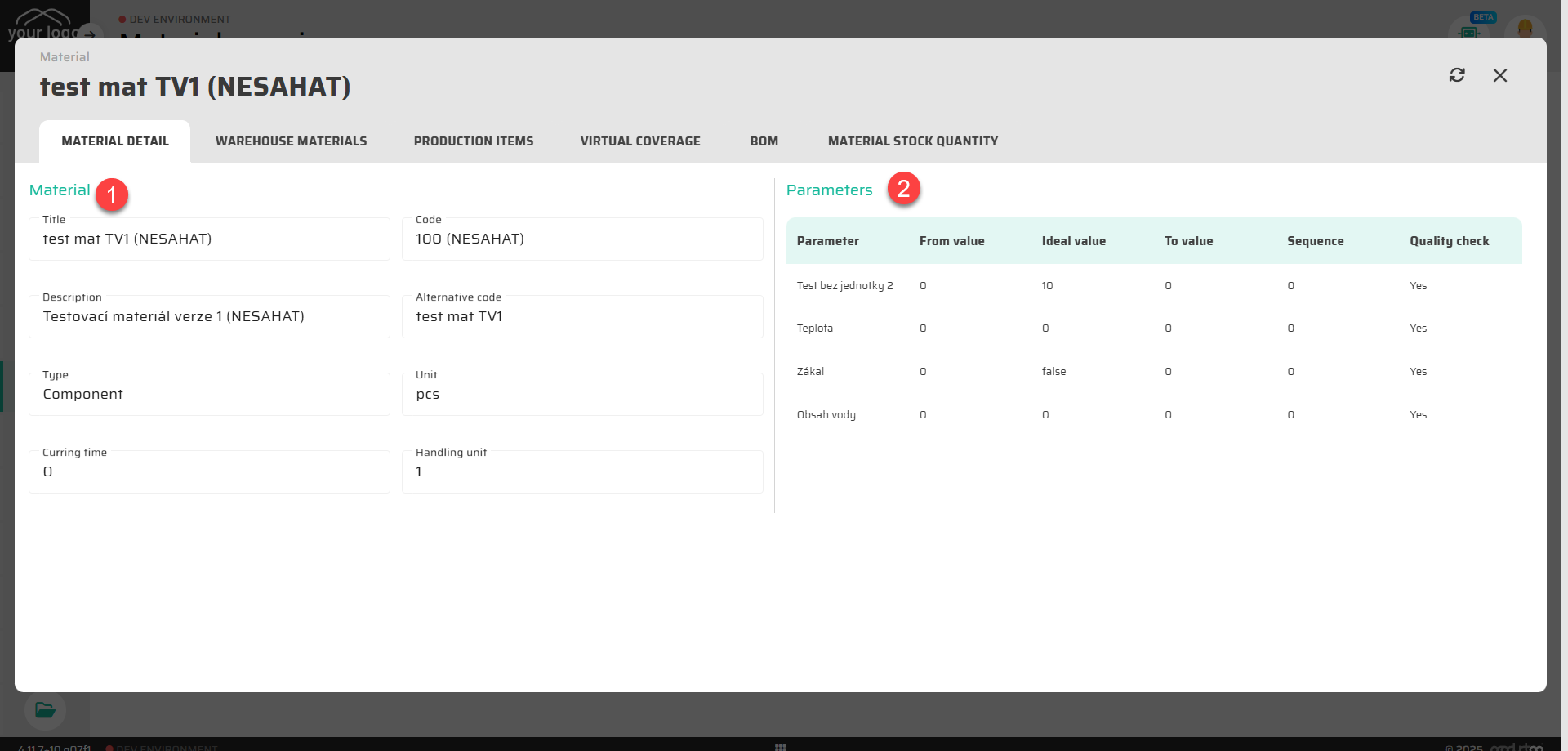The image size is (1568, 751).
Task: Click the open folder icon at bottom left
Action: [x=45, y=709]
